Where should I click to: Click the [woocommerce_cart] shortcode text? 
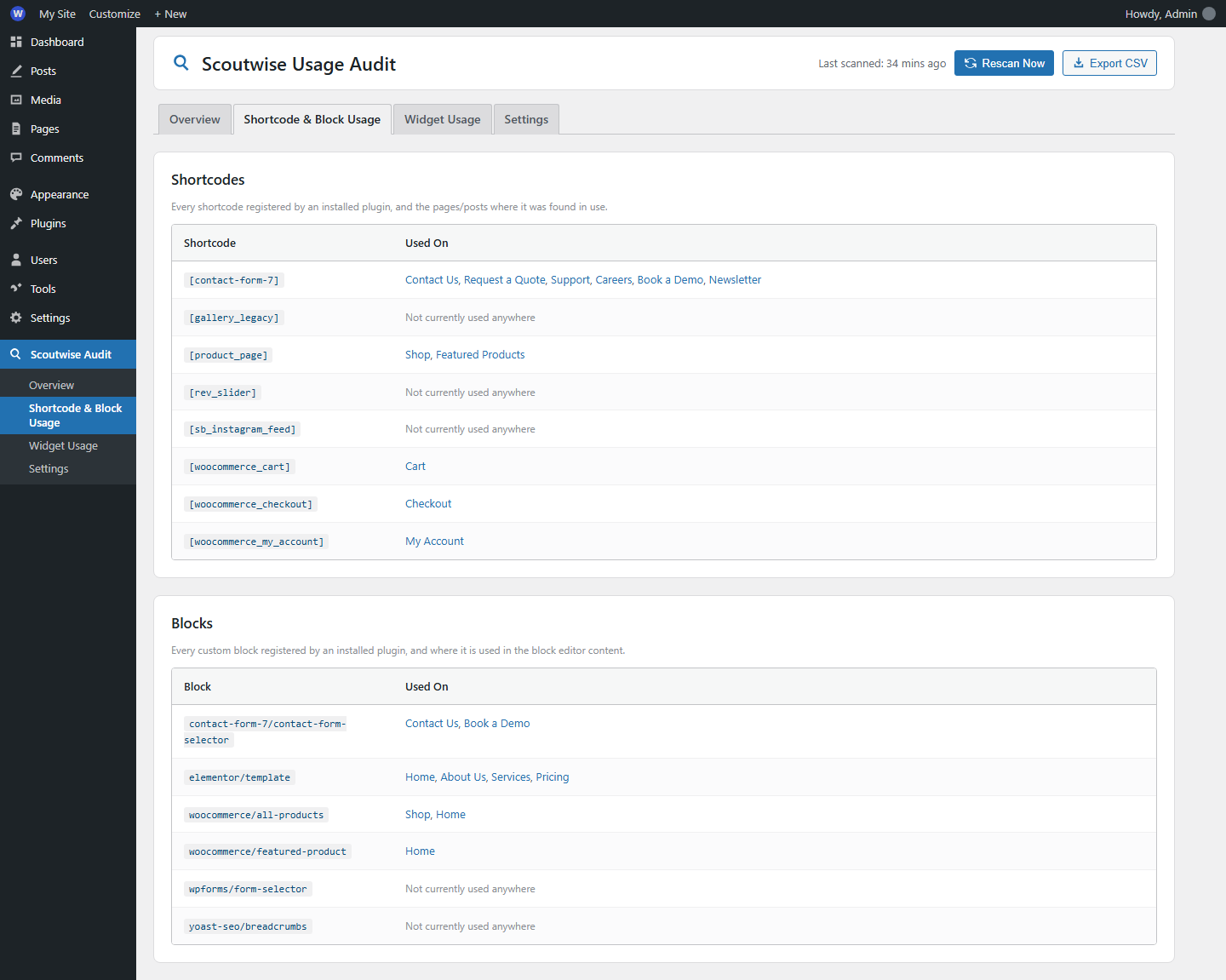(x=239, y=467)
